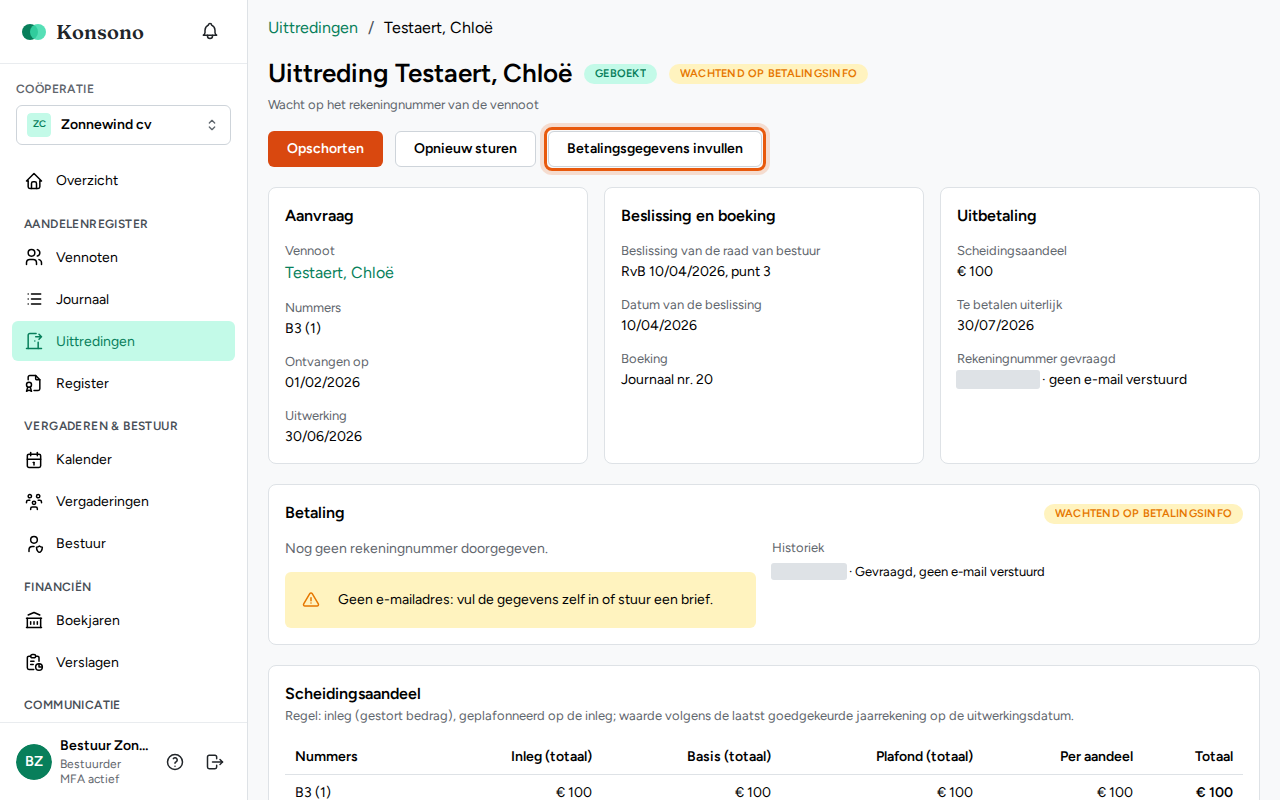The height and width of the screenshot is (800, 1280).
Task: Click the Uittredingen breadcrumb link
Action: tap(313, 28)
